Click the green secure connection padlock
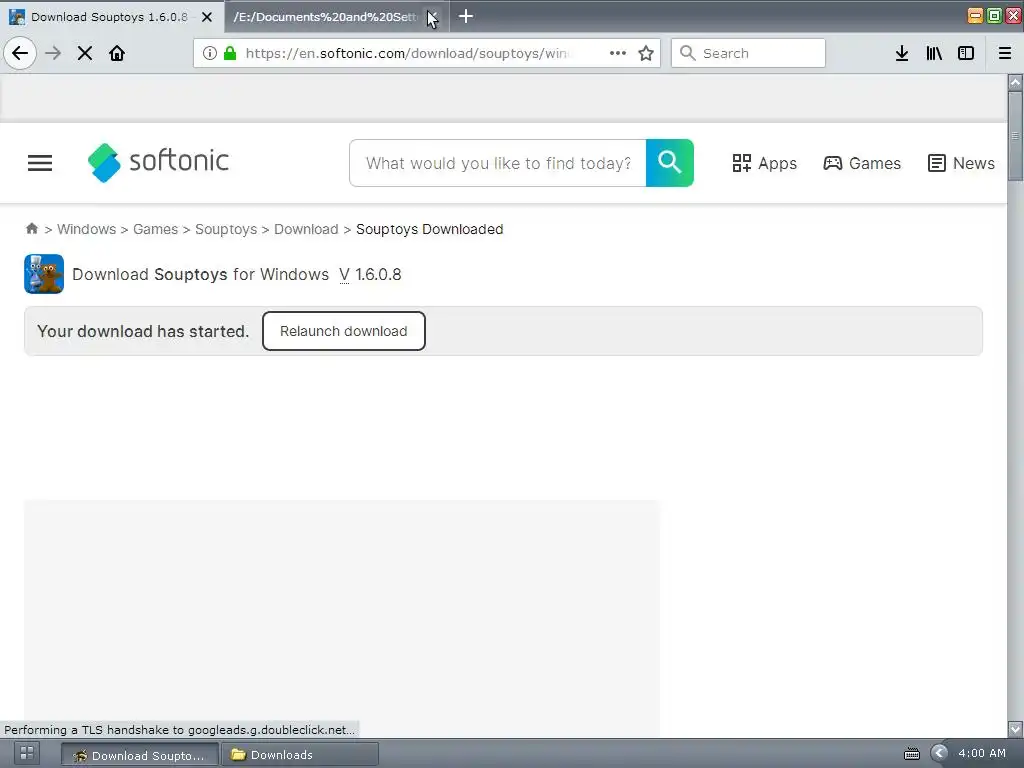Viewport: 1024px width, 768px height. tap(230, 53)
